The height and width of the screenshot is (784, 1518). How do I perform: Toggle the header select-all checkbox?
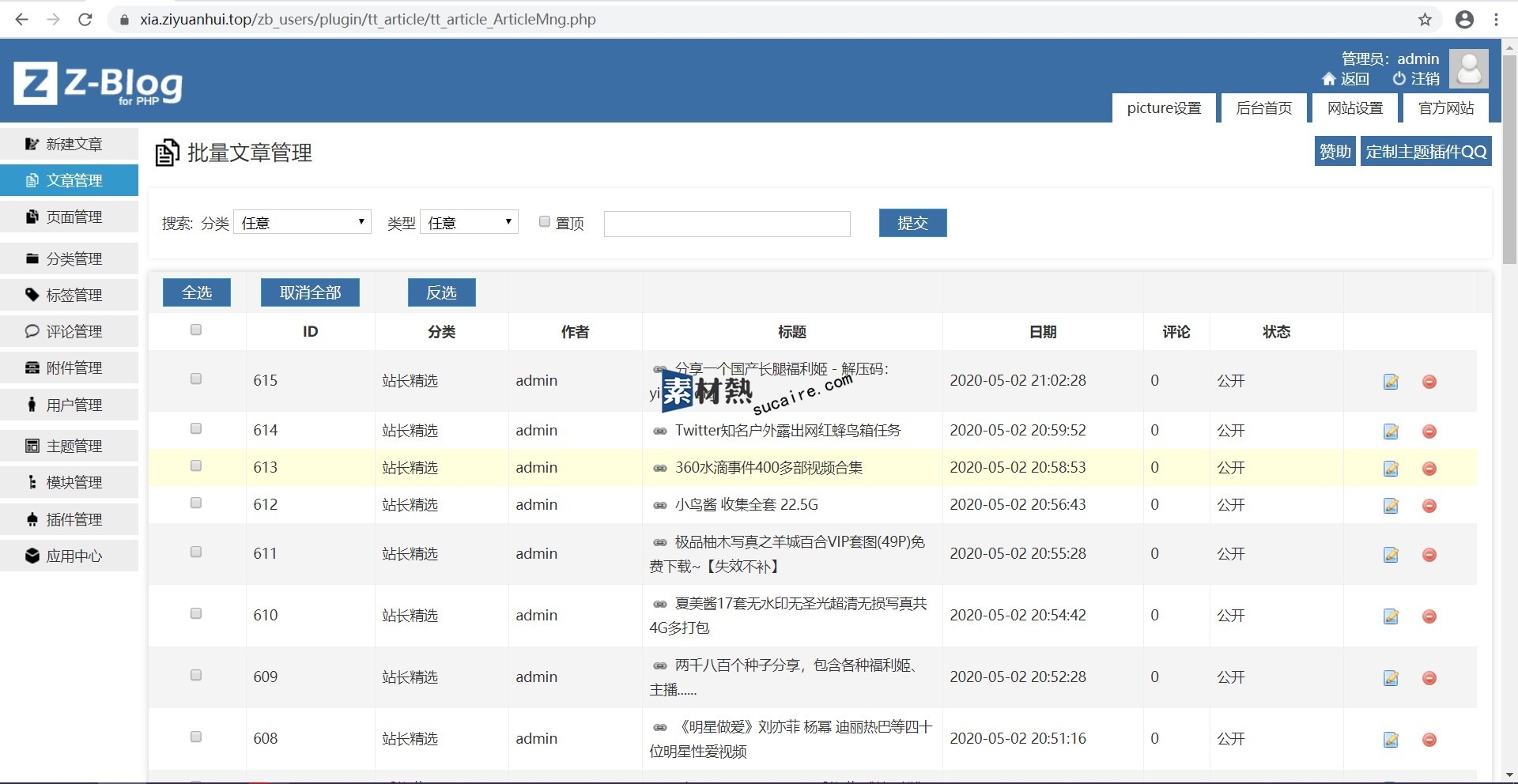tap(196, 330)
